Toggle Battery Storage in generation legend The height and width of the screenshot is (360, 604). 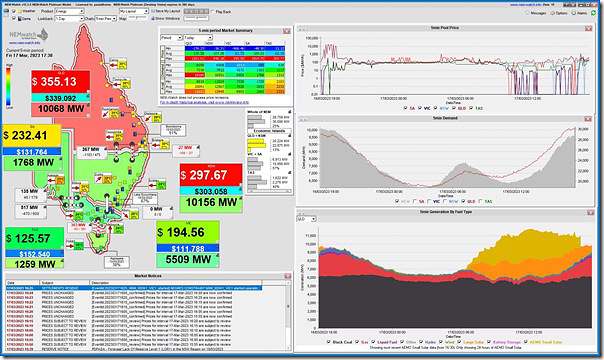[x=489, y=342]
